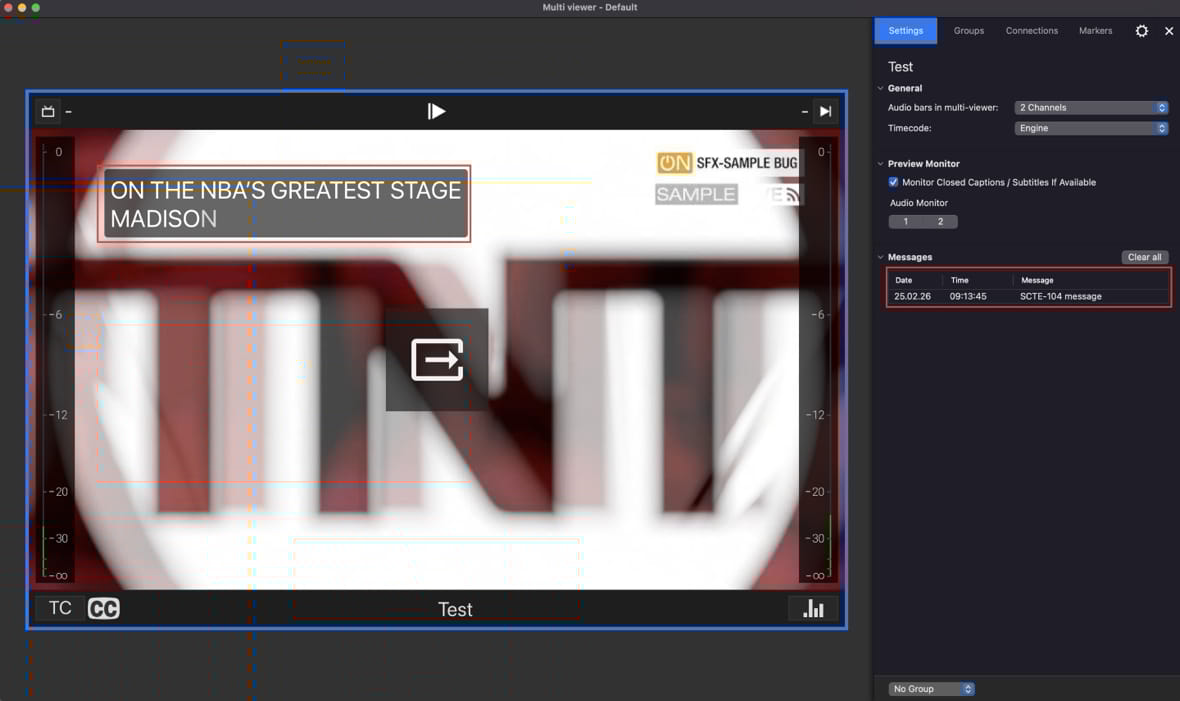Toggle the CC closed captions icon
Image resolution: width=1180 pixels, height=701 pixels.
(x=104, y=608)
